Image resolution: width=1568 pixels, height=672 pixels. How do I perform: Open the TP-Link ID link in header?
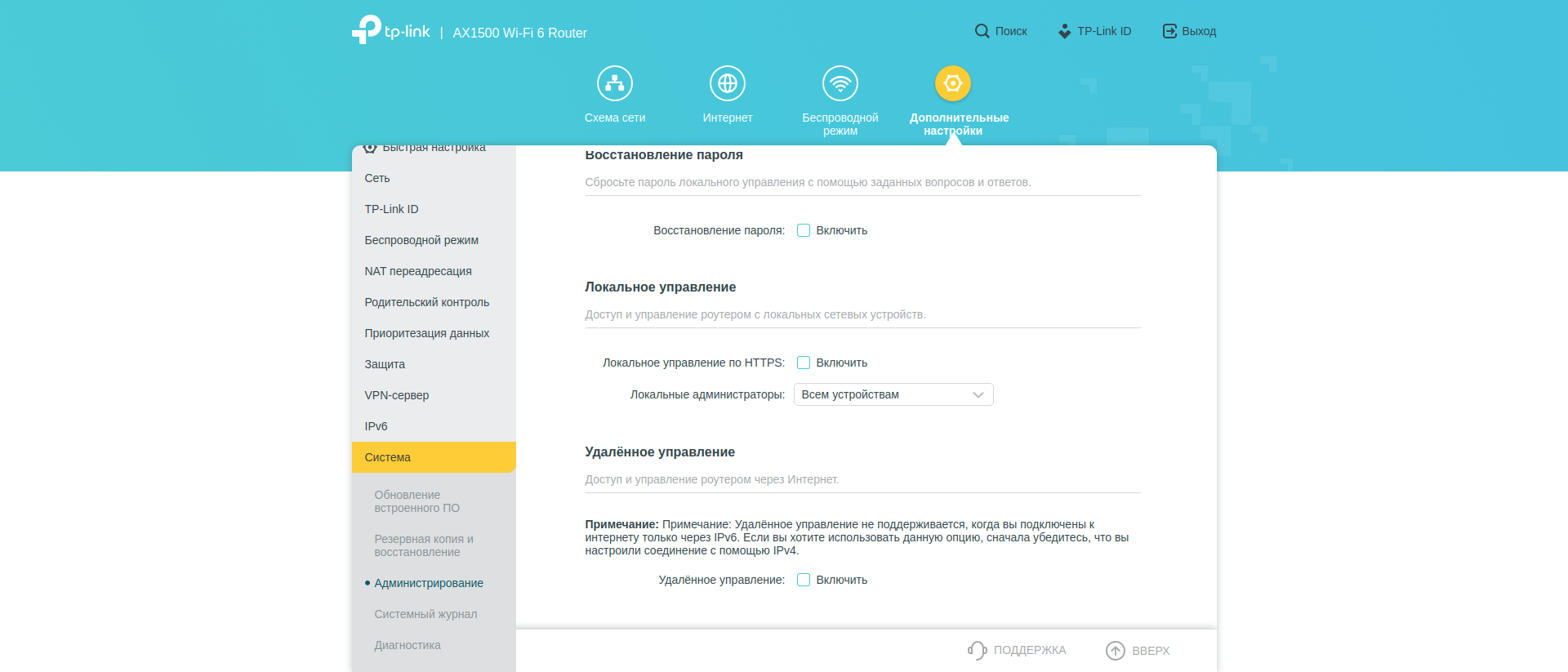(1094, 31)
